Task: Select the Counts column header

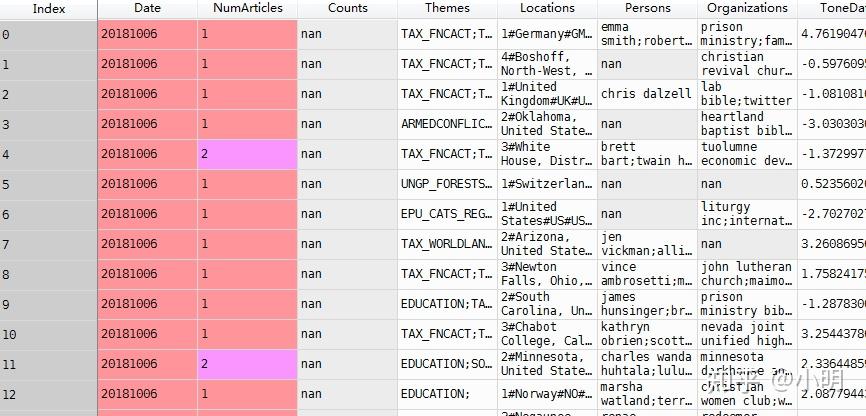Action: point(347,8)
